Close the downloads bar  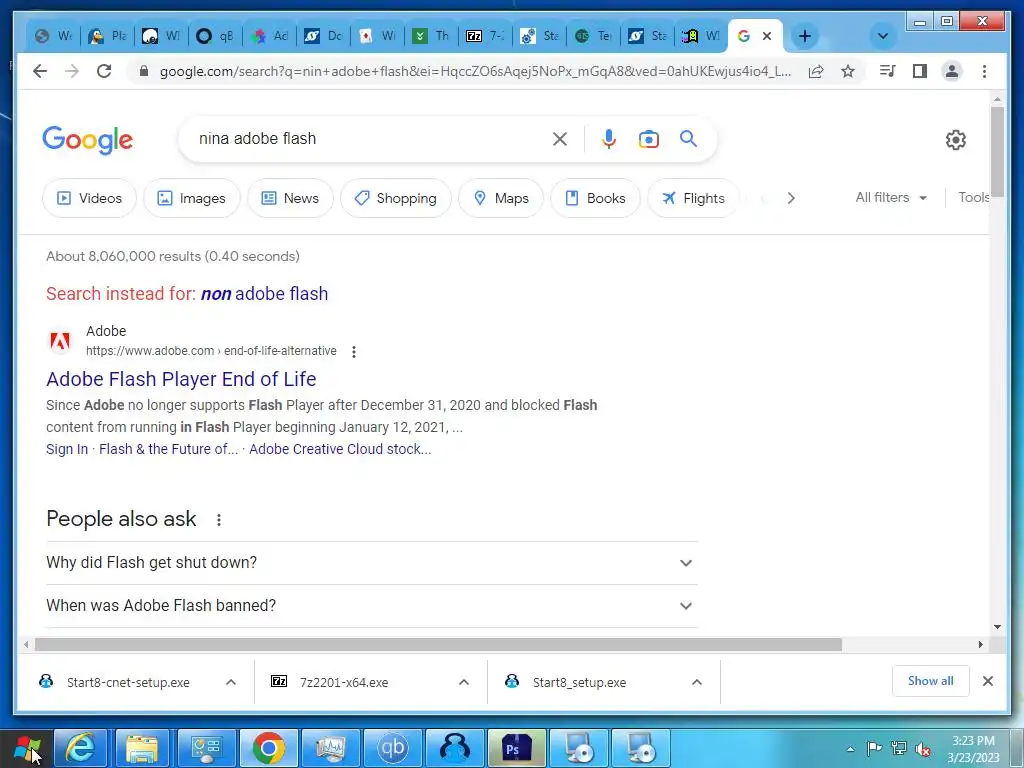click(987, 681)
